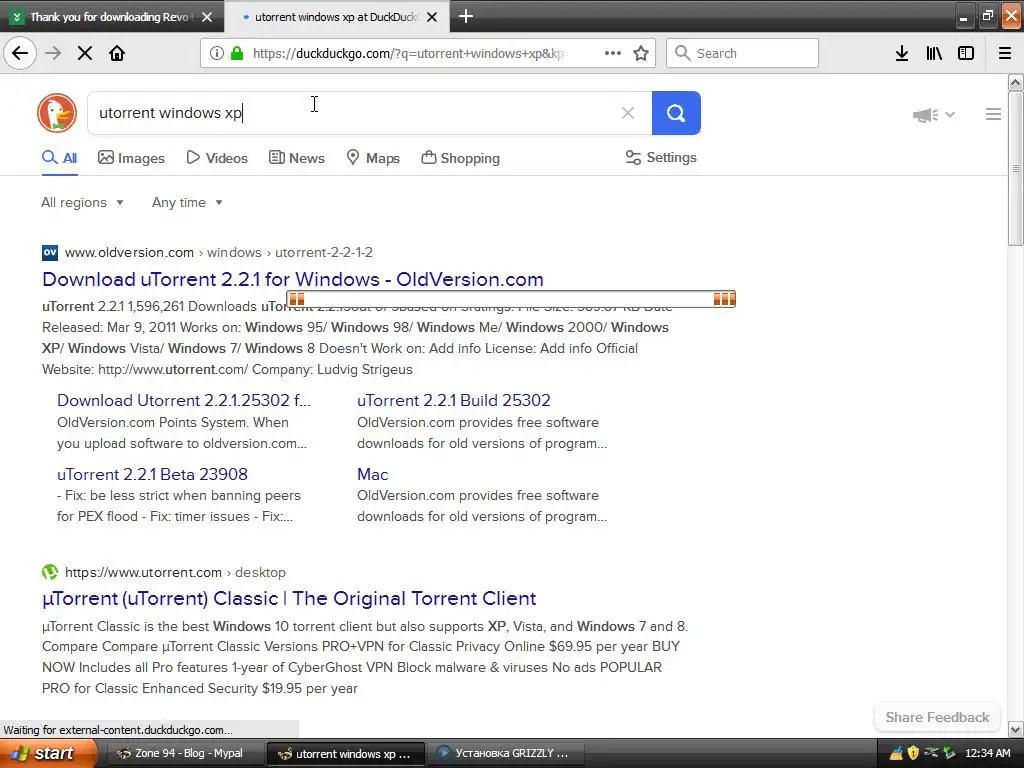Open the DuckDuckGo megaphone dropdown

(x=934, y=115)
